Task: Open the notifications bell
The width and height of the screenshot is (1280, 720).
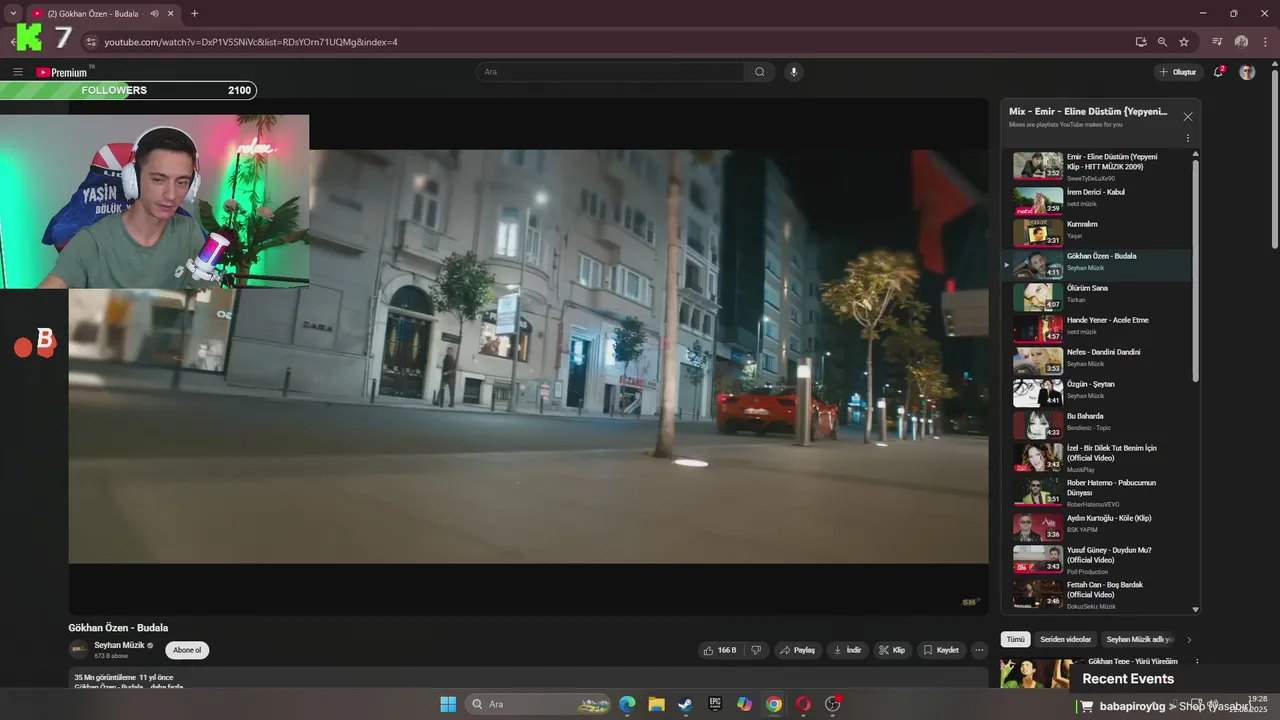Action: click(x=1218, y=72)
